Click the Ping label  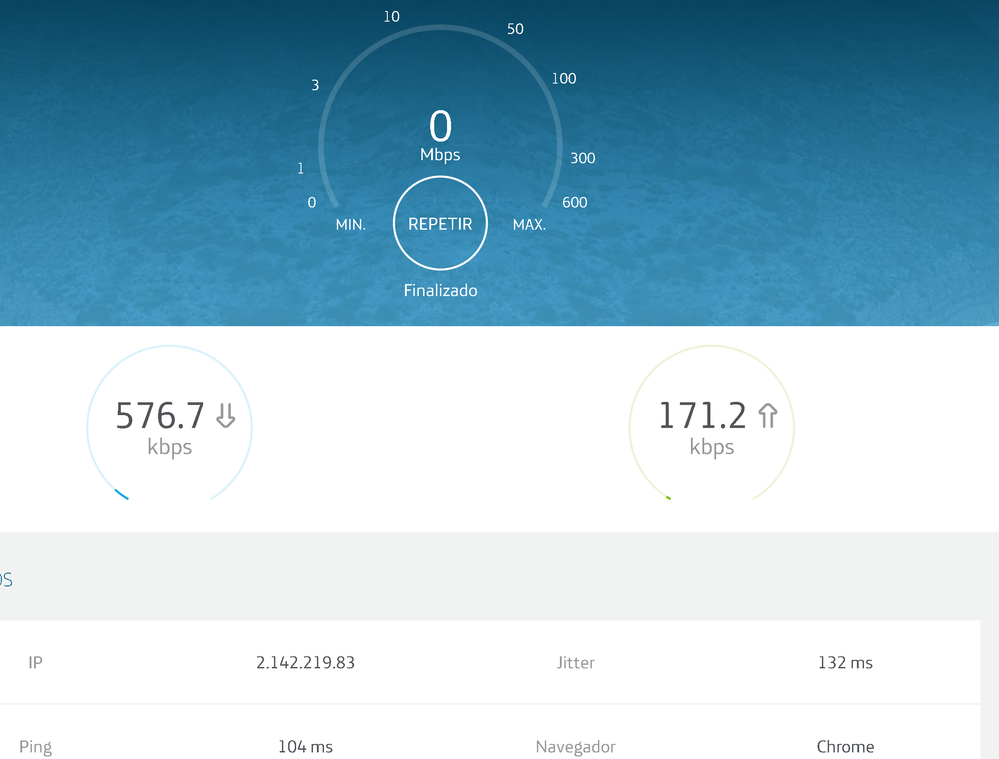(x=36, y=747)
